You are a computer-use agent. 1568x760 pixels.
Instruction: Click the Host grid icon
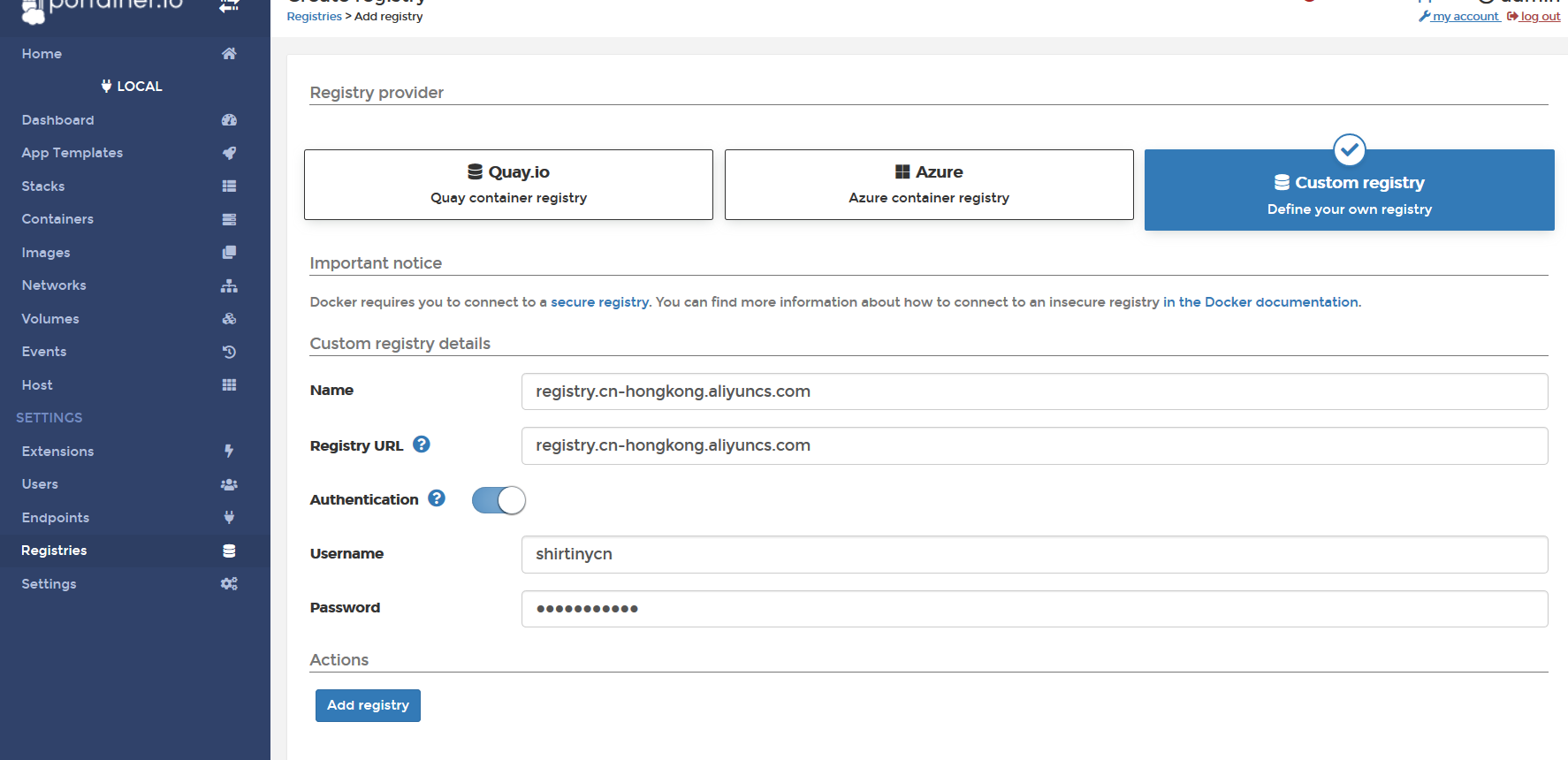[x=229, y=385]
